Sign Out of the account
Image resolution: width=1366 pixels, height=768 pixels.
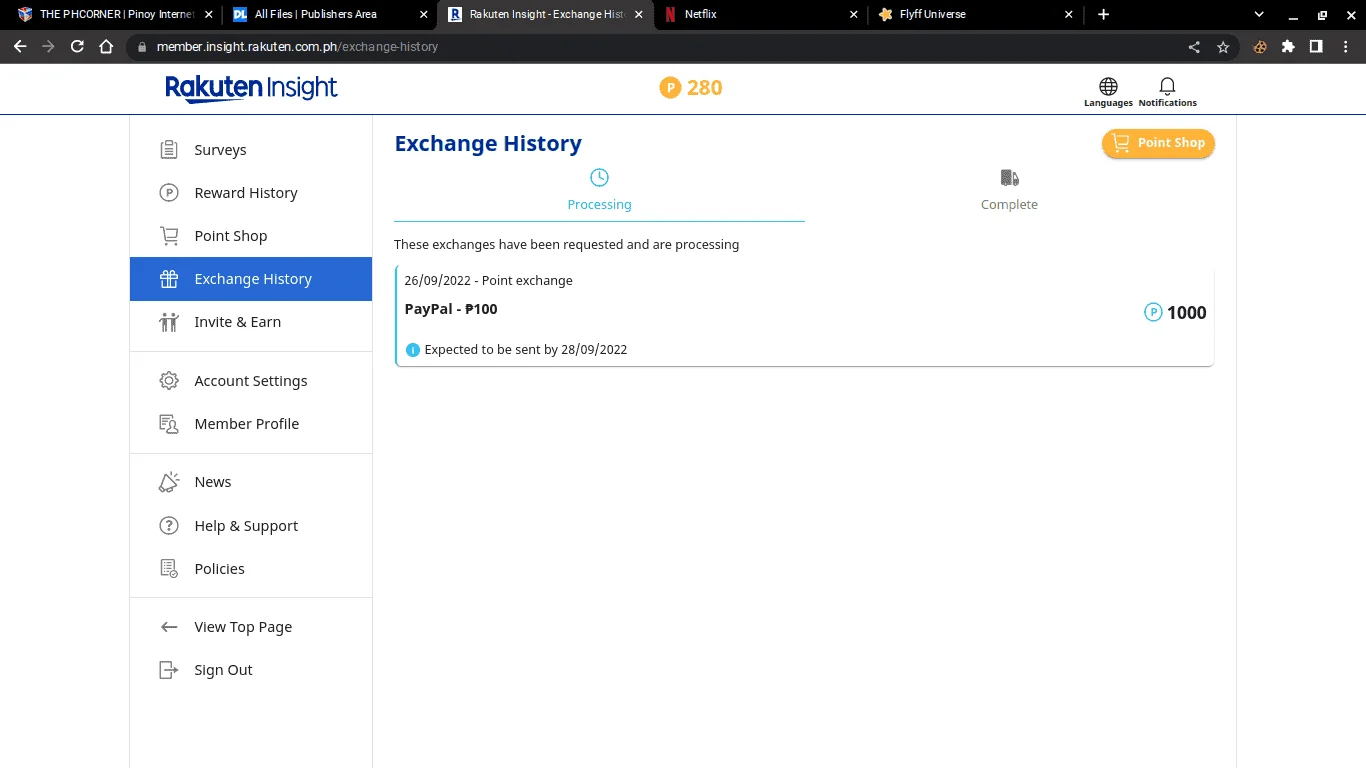coord(250,670)
